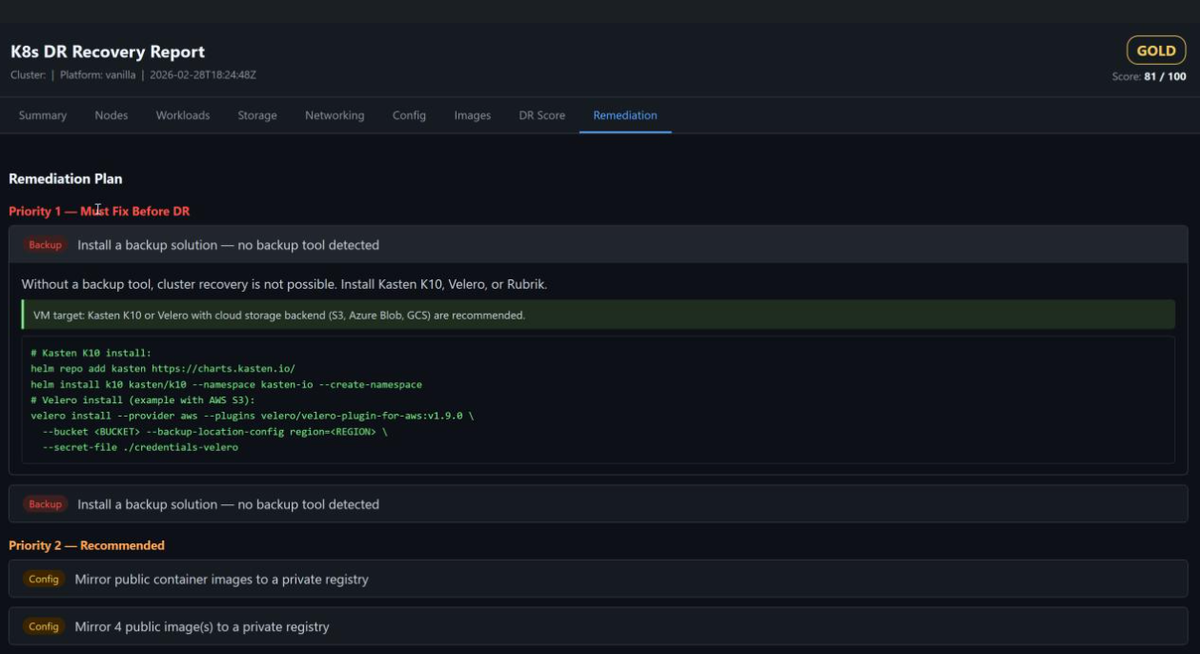Screen dimensions: 1200x654
Task: Open the Images tab
Action: 472,115
